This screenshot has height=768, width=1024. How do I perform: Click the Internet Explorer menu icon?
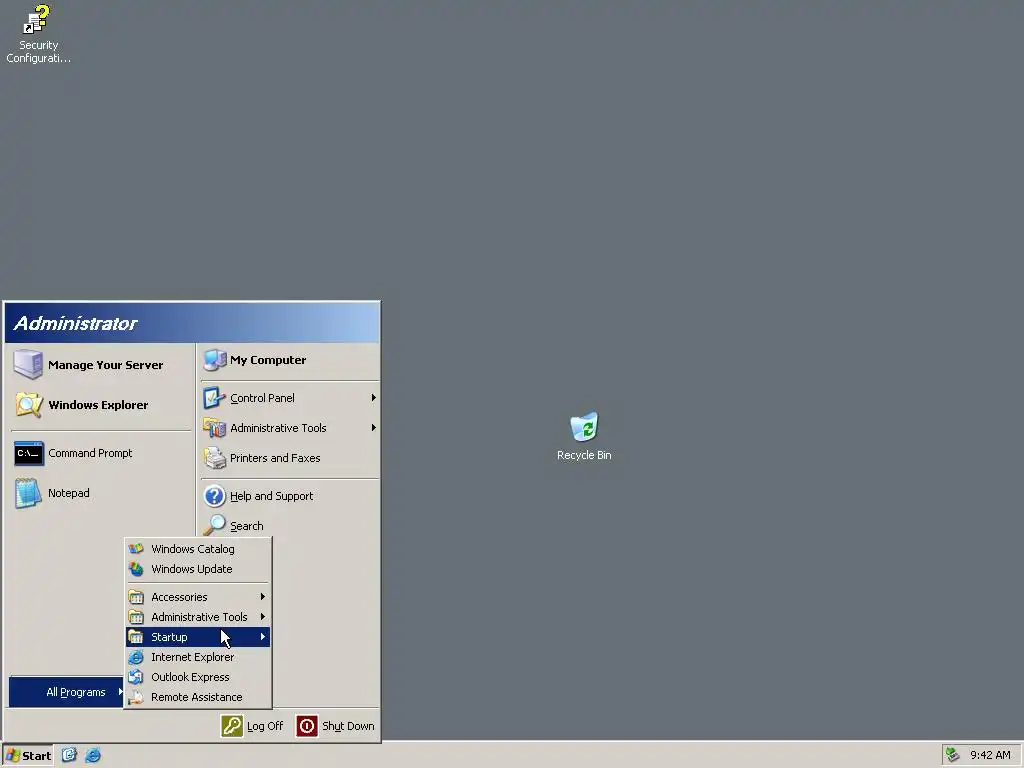(x=136, y=657)
